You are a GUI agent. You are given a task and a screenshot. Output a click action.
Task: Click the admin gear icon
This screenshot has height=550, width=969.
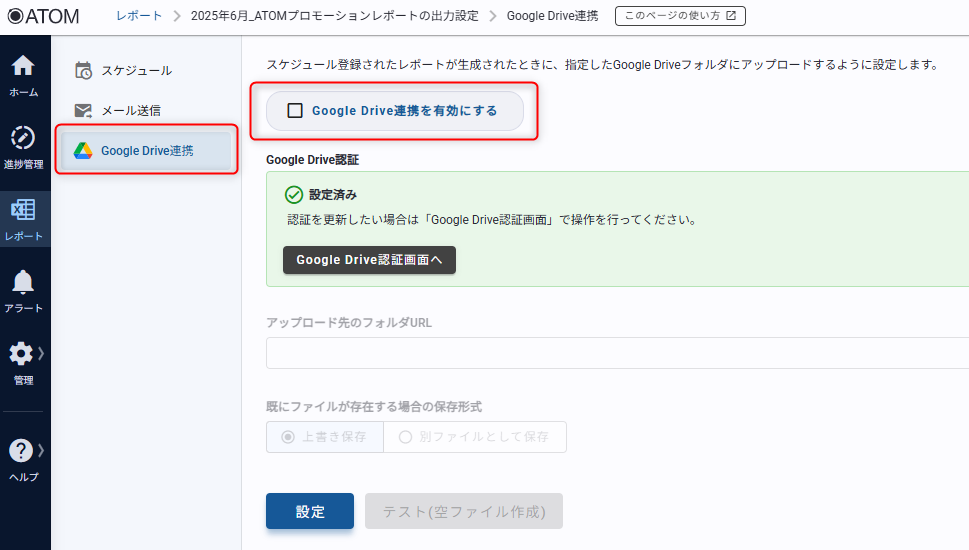coord(21,353)
